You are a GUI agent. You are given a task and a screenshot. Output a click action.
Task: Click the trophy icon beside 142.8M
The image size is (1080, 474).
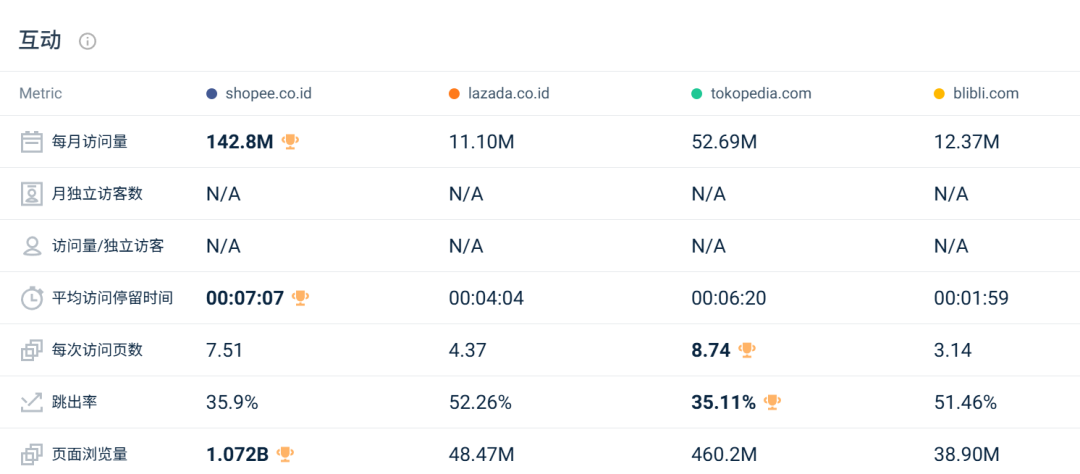point(291,142)
